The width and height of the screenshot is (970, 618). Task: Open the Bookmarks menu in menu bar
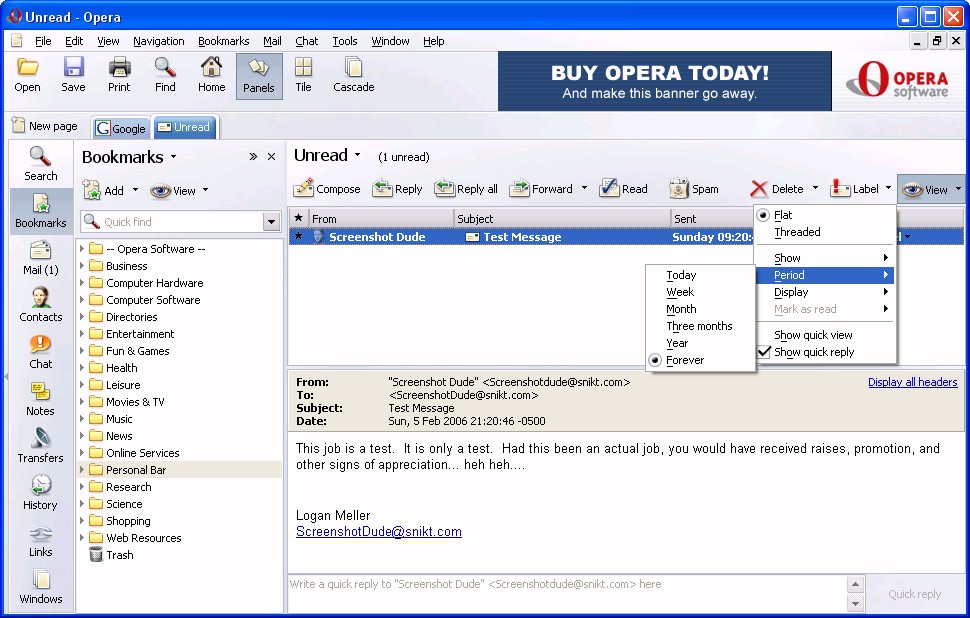click(223, 41)
